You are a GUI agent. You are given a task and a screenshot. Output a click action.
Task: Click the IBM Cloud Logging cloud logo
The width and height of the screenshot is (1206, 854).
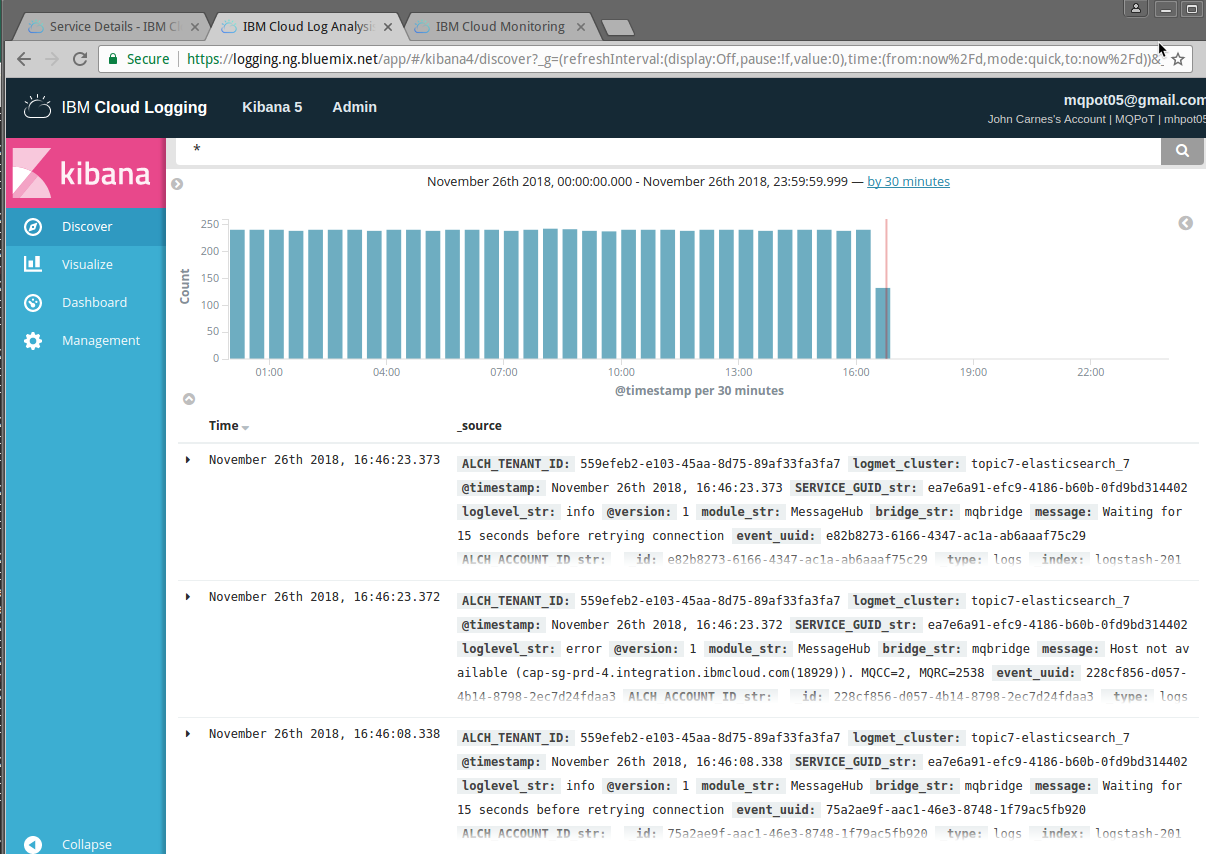pos(38,107)
